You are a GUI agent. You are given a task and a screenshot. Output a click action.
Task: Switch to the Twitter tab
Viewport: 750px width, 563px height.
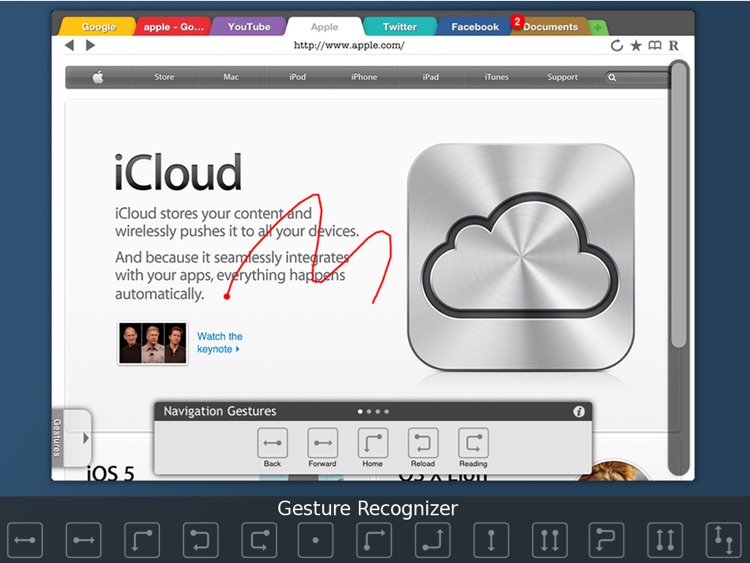(x=399, y=27)
